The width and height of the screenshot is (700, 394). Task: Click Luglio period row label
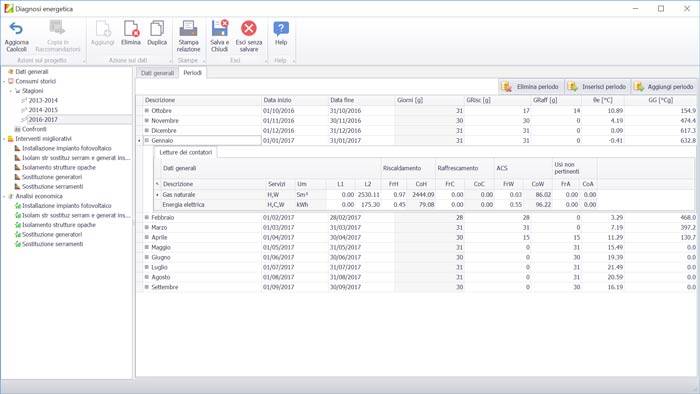click(x=159, y=267)
